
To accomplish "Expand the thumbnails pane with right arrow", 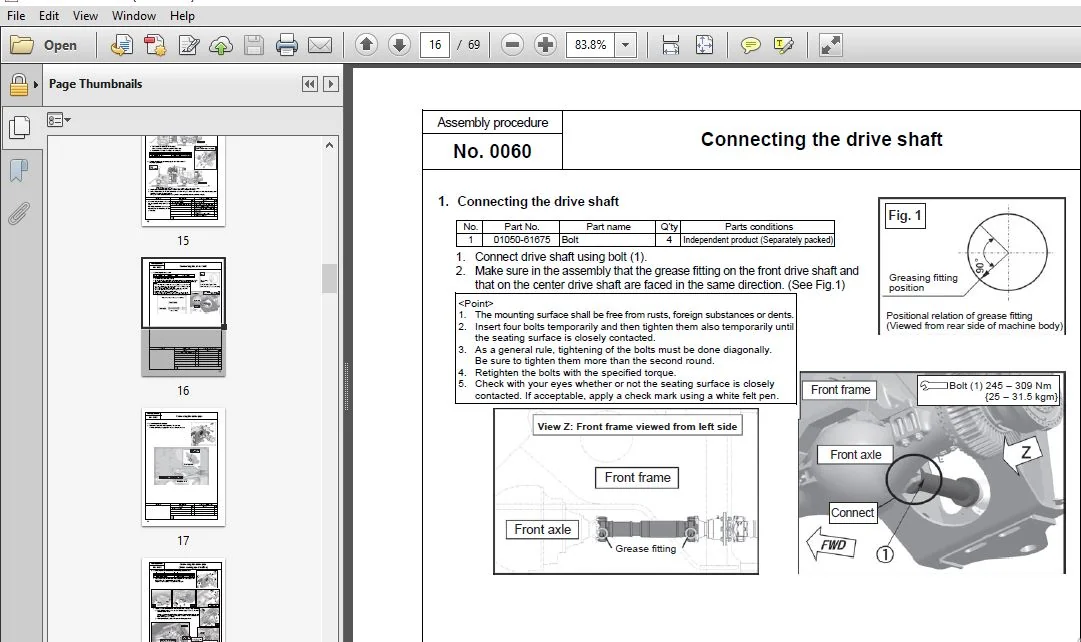I will [x=331, y=84].
